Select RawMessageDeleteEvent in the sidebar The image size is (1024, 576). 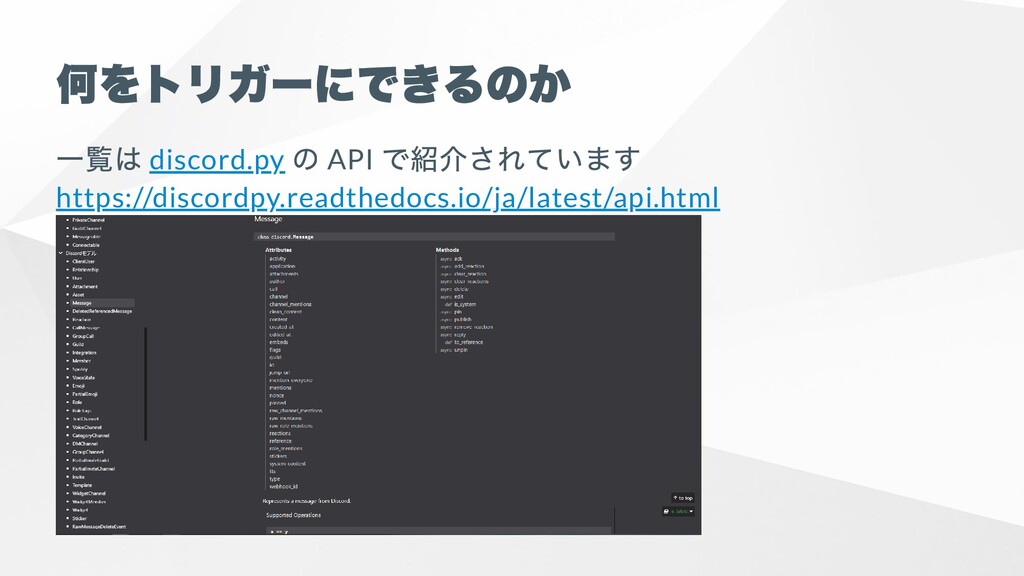[99, 526]
